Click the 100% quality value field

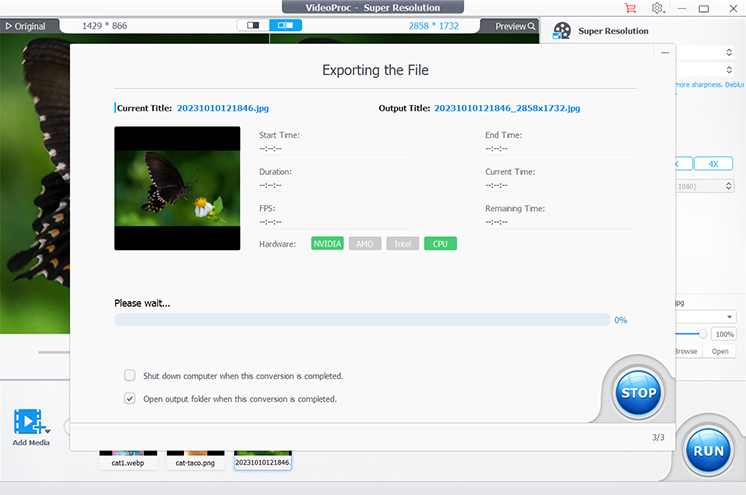[724, 334]
